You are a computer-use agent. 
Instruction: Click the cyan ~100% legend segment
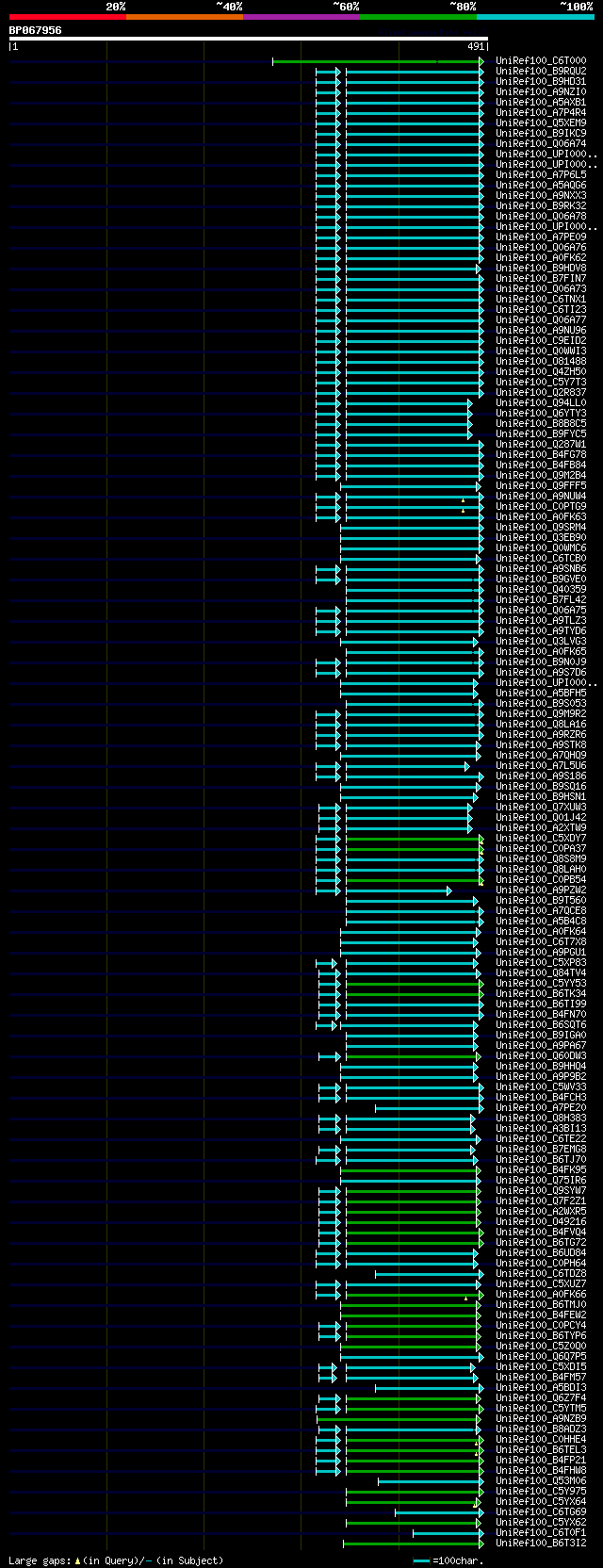click(x=534, y=17)
